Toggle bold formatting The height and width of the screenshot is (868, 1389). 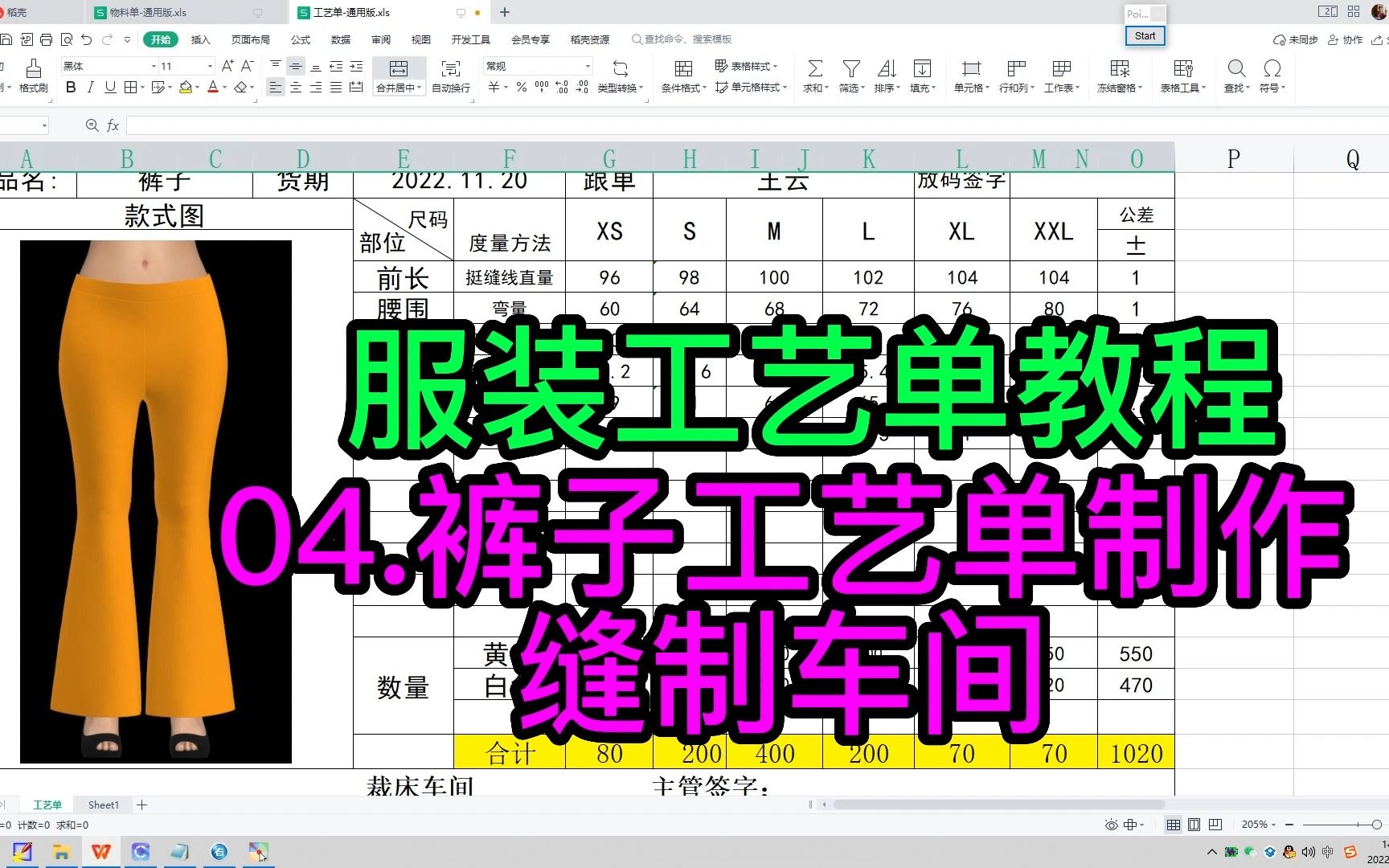pyautogui.click(x=71, y=88)
